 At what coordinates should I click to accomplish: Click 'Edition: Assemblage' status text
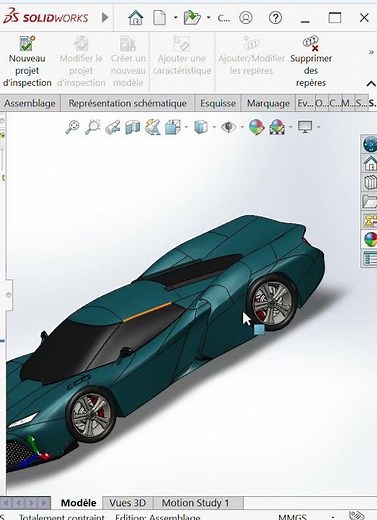157,517
